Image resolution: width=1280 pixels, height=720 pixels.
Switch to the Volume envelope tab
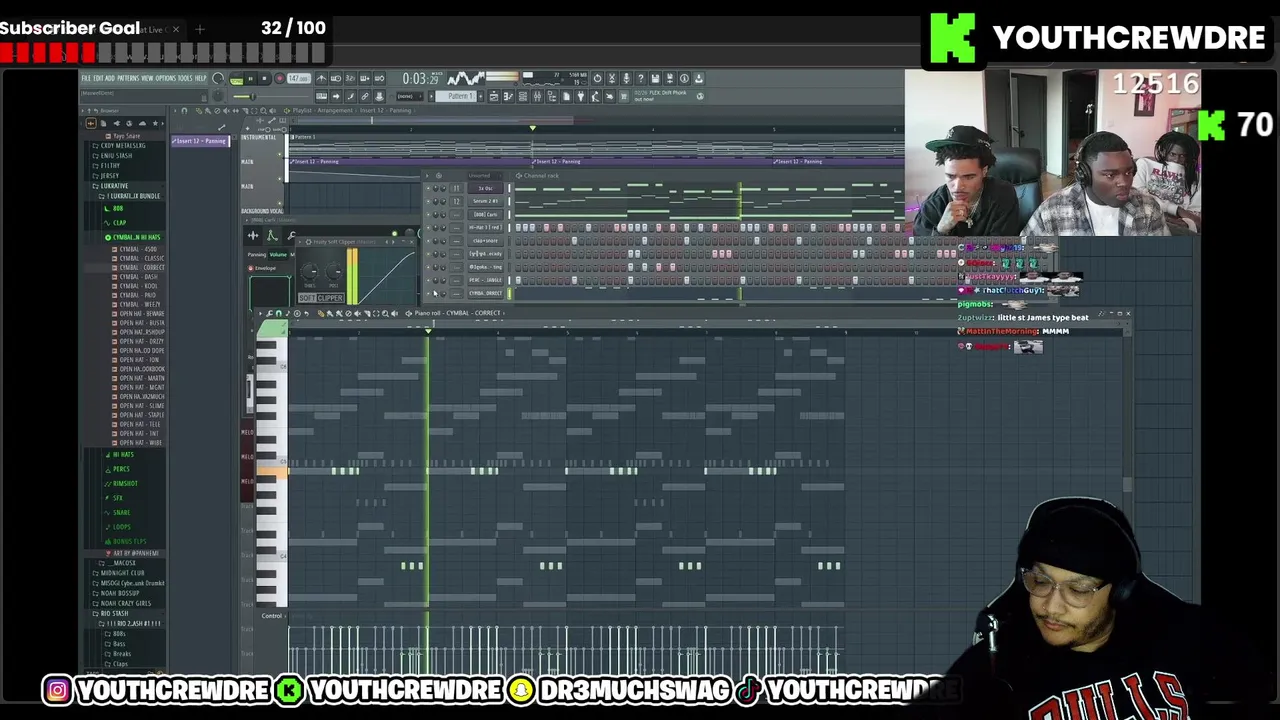[x=278, y=255]
